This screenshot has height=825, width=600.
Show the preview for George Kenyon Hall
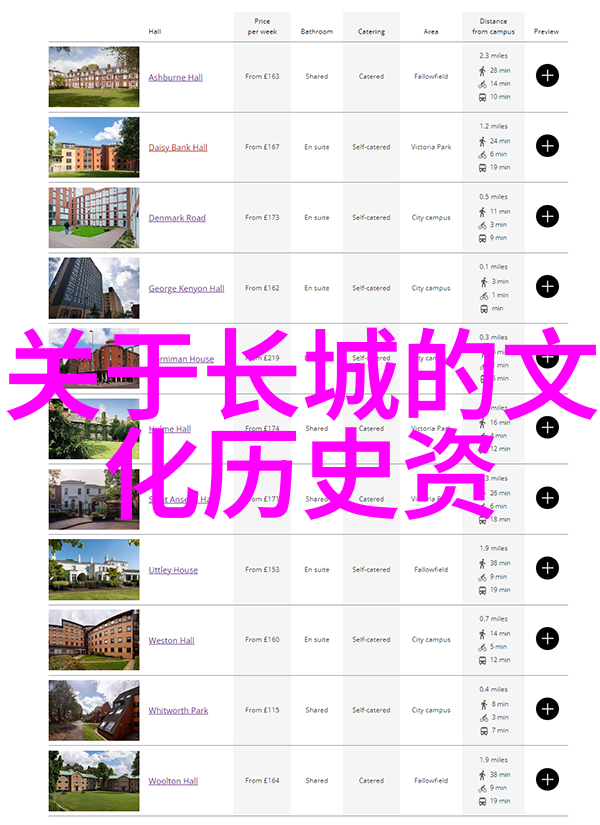[547, 287]
